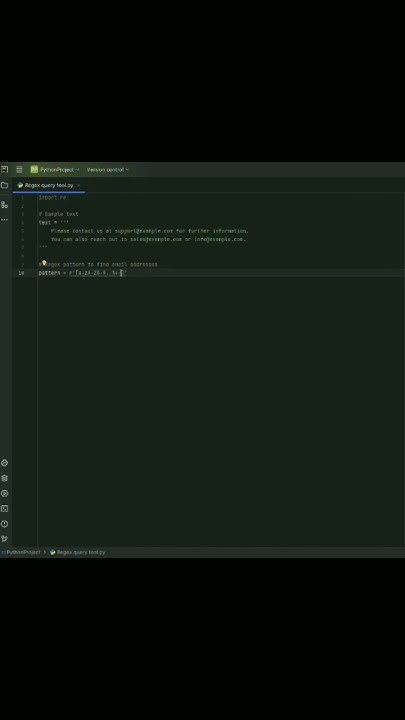This screenshot has height=720, width=405.
Task: Open the Run tool window
Action: pyautogui.click(x=5, y=493)
